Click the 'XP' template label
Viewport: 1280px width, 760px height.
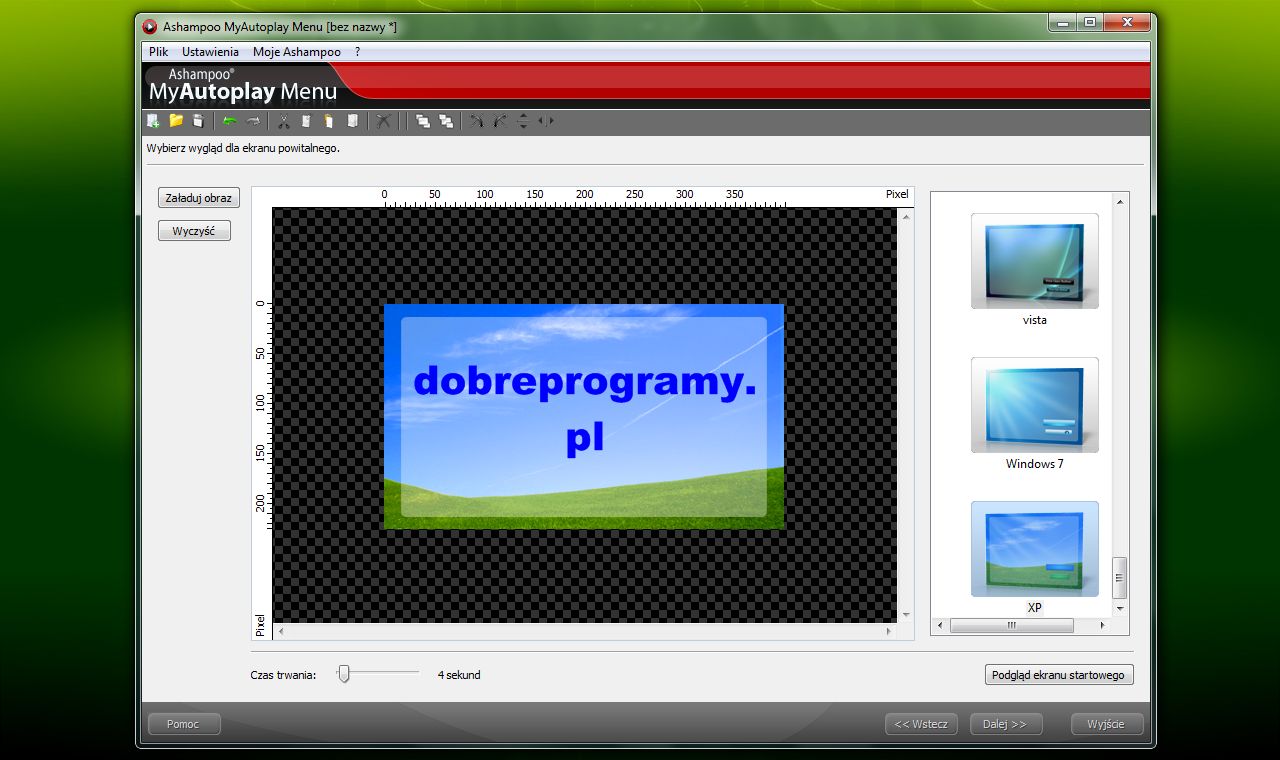pyautogui.click(x=1035, y=608)
